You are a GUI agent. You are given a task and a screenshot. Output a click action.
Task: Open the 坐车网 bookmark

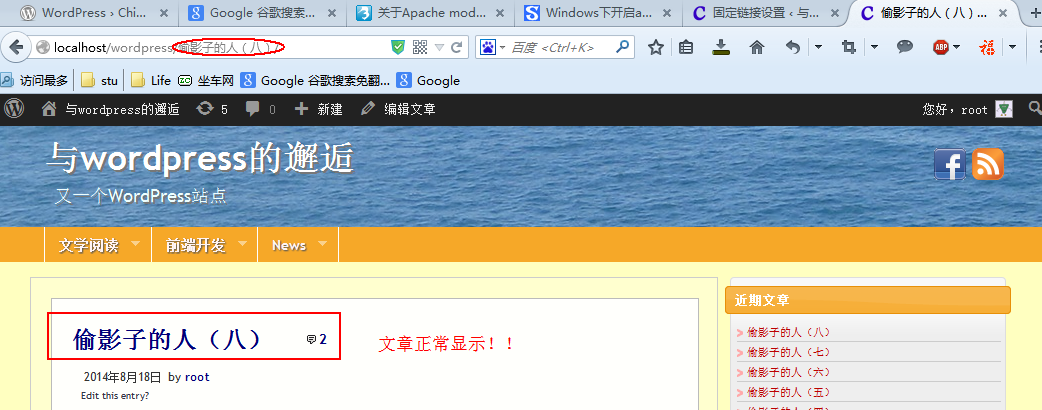206,80
